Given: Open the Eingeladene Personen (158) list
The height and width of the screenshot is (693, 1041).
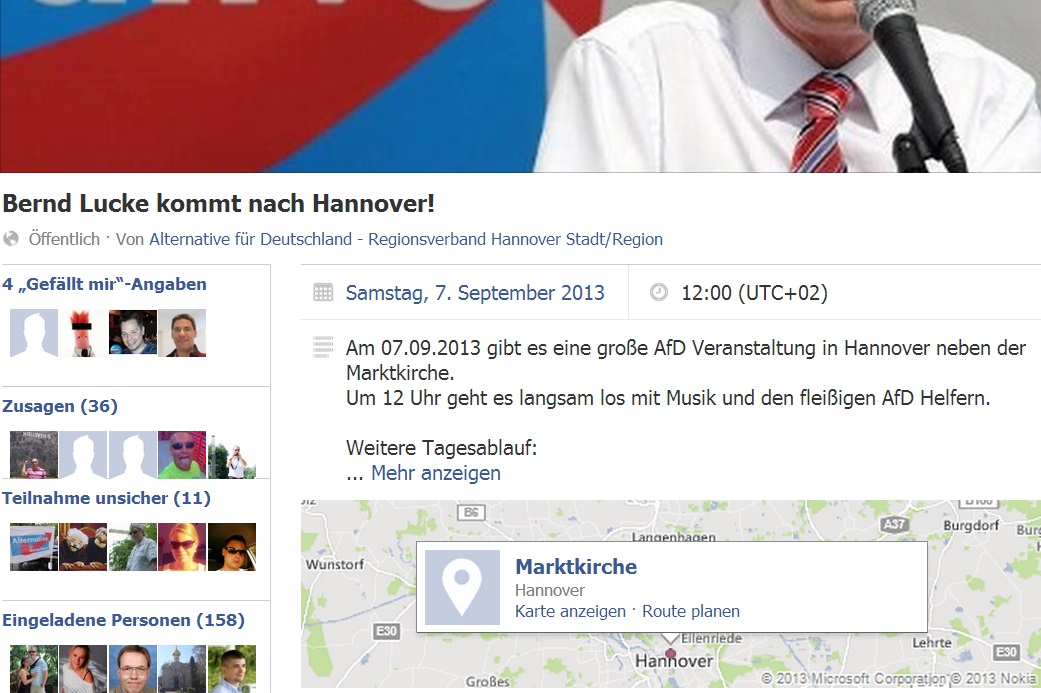Looking at the screenshot, I should (x=123, y=620).
